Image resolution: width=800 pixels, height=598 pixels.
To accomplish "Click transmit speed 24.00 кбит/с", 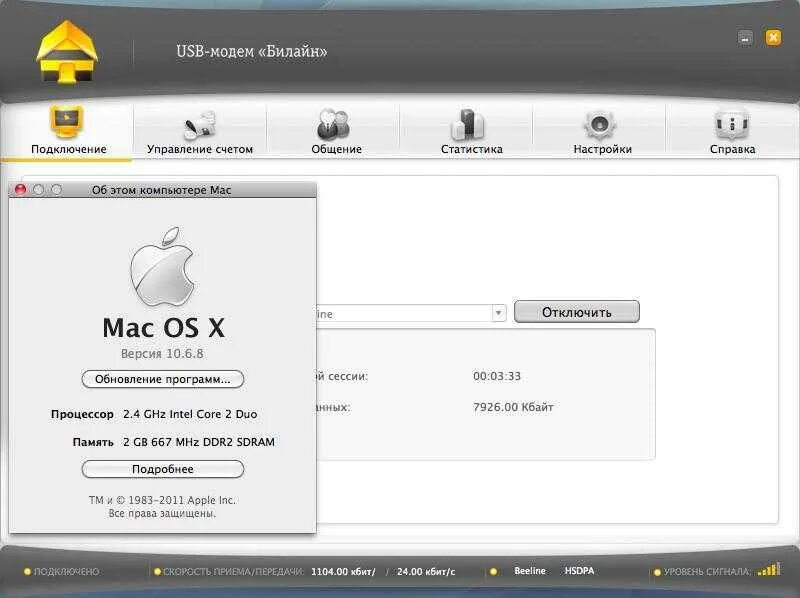I will click(426, 571).
